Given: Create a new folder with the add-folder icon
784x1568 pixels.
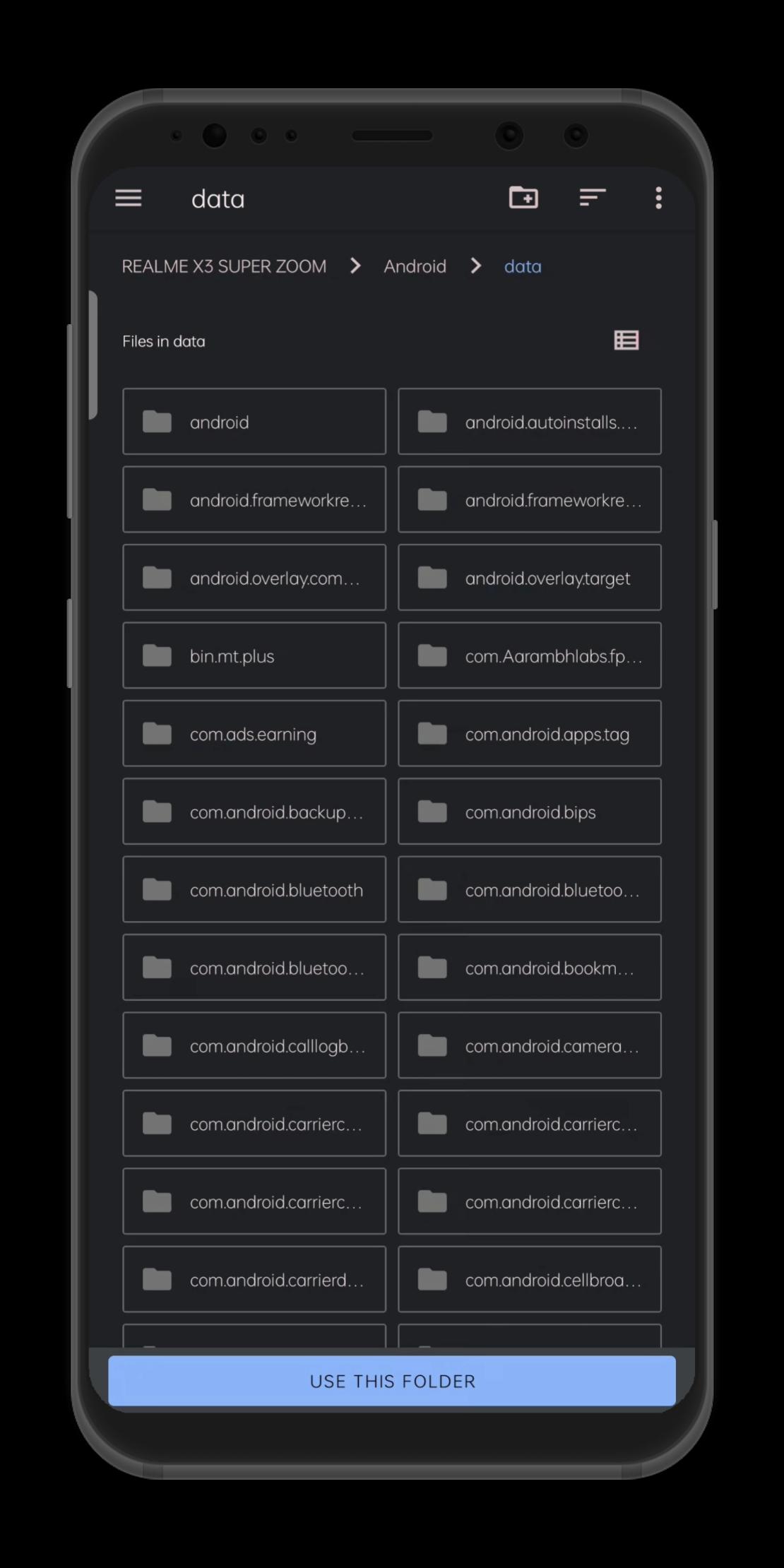Looking at the screenshot, I should pos(523,198).
